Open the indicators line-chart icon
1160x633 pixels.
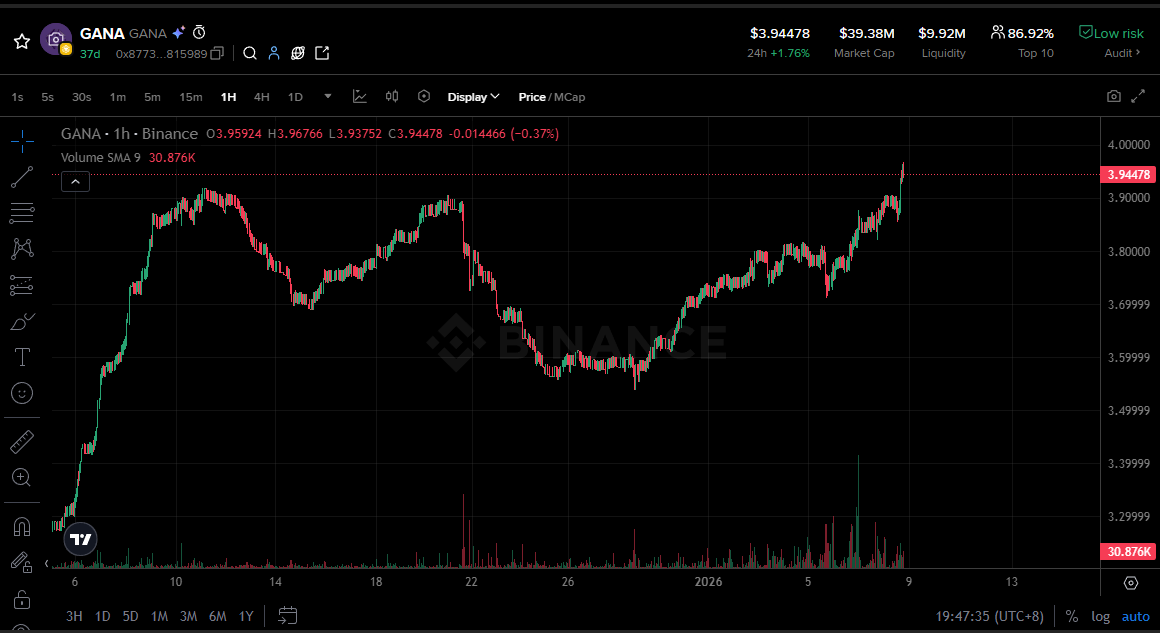click(360, 96)
